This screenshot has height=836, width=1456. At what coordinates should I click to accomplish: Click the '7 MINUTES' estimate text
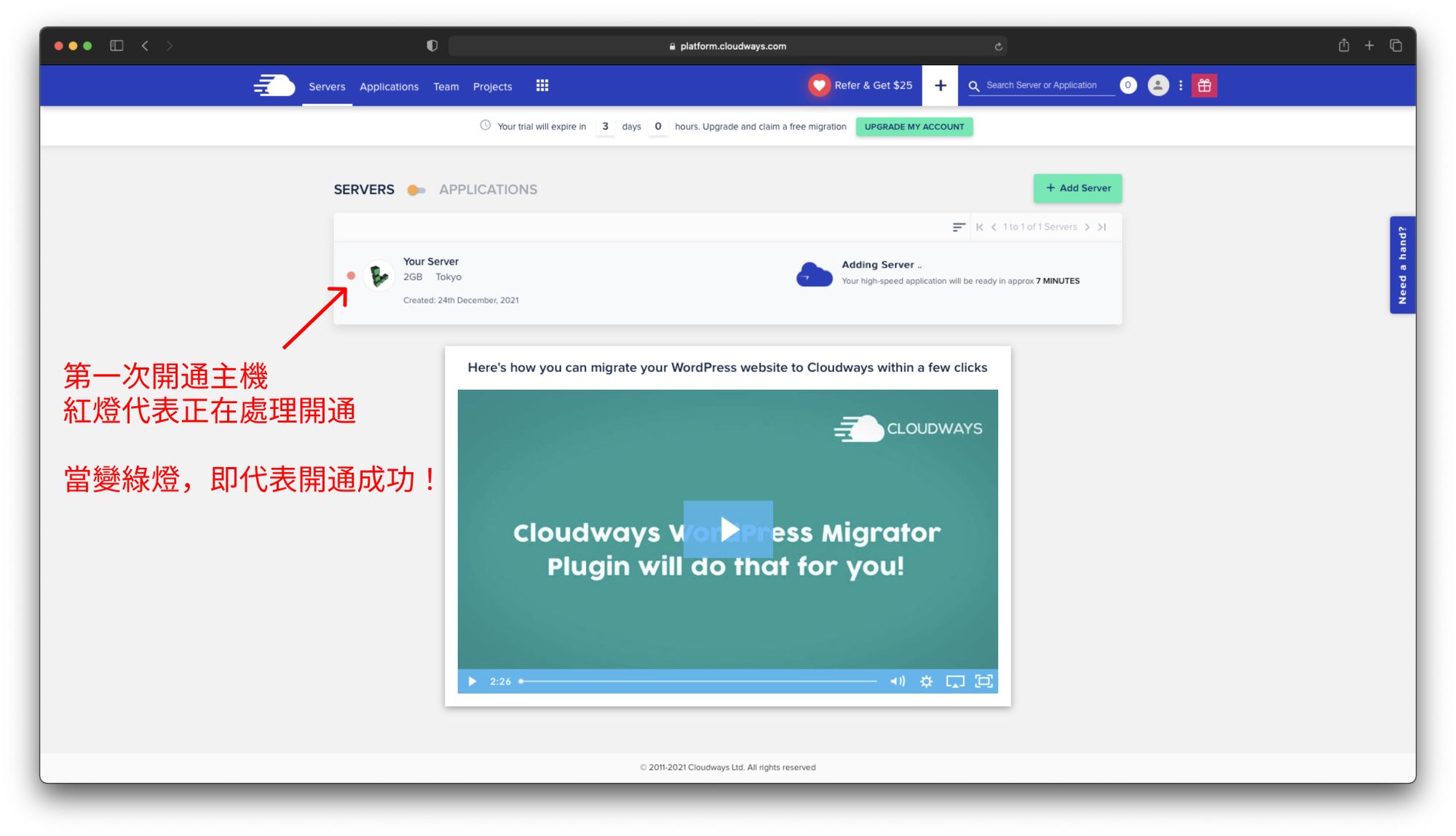1058,281
